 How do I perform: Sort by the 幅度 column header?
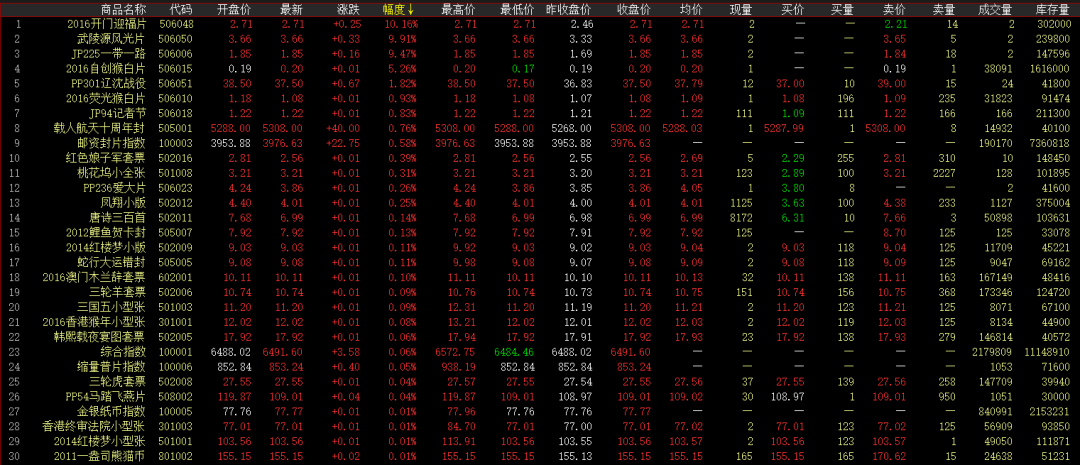tap(399, 9)
